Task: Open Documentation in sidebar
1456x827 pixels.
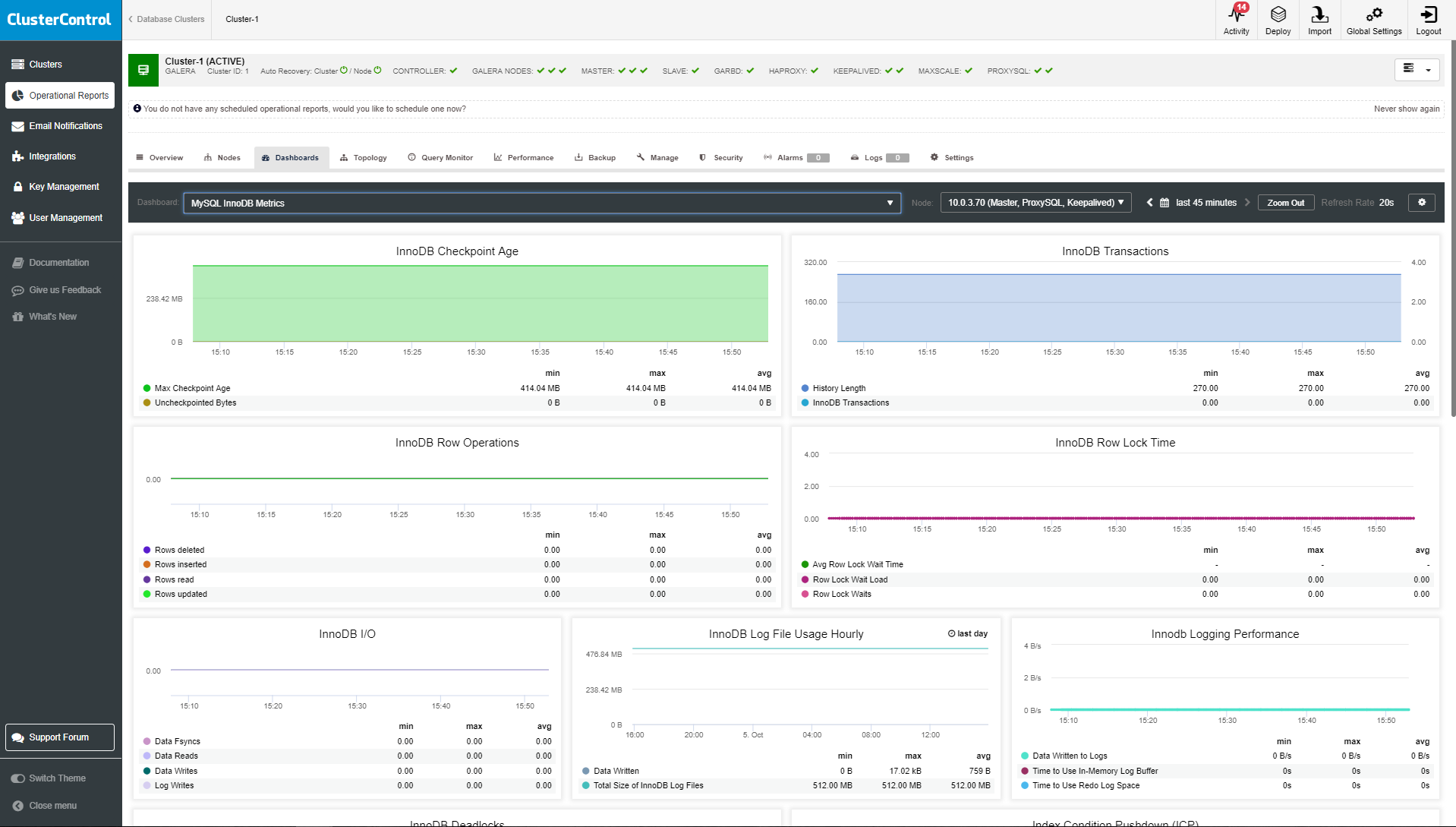Action: click(51, 263)
